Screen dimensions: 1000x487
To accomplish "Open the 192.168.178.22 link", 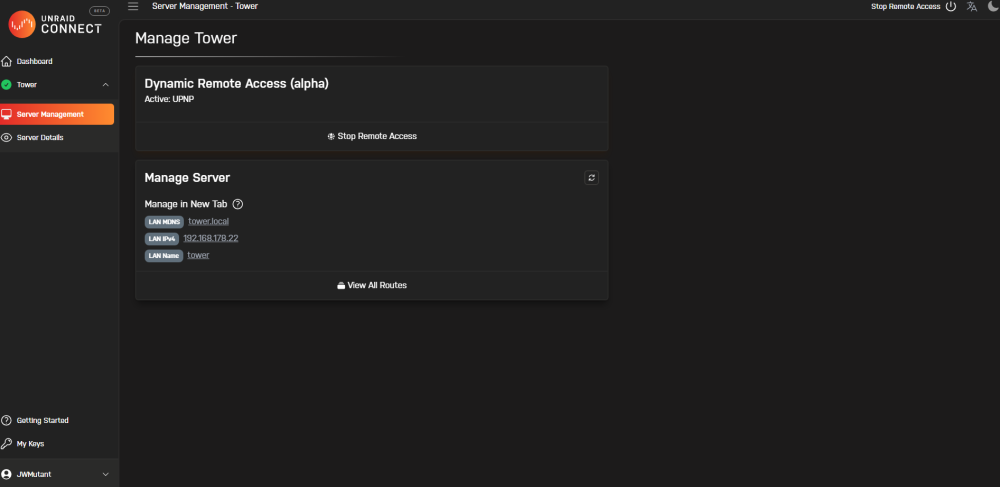I will (211, 238).
